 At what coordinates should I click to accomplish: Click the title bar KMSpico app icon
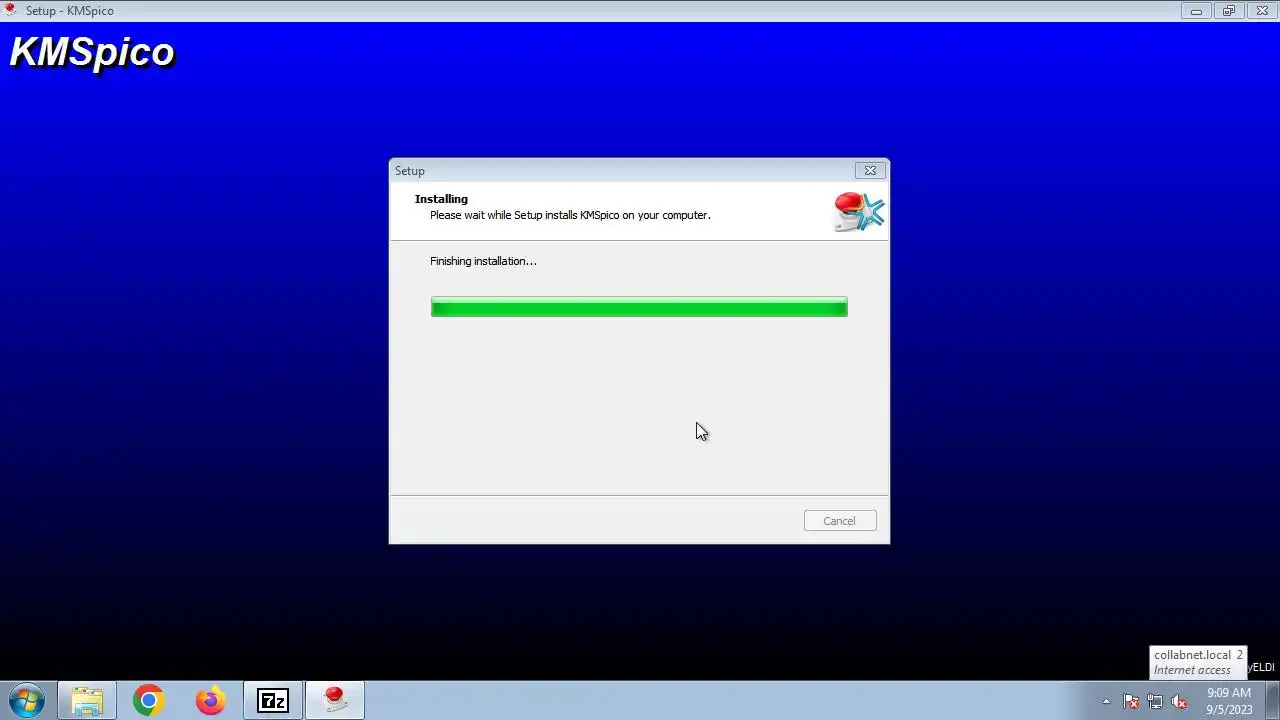pyautogui.click(x=12, y=10)
